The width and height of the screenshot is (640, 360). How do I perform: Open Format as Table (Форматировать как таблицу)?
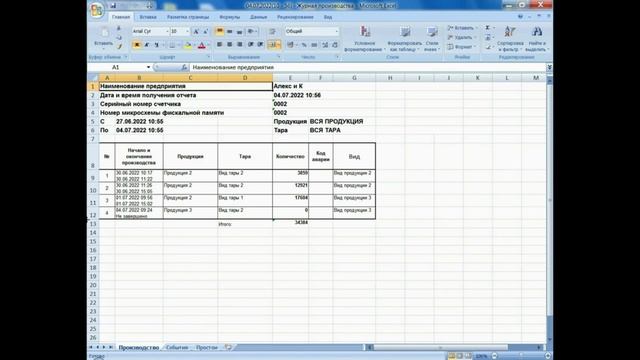[404, 39]
